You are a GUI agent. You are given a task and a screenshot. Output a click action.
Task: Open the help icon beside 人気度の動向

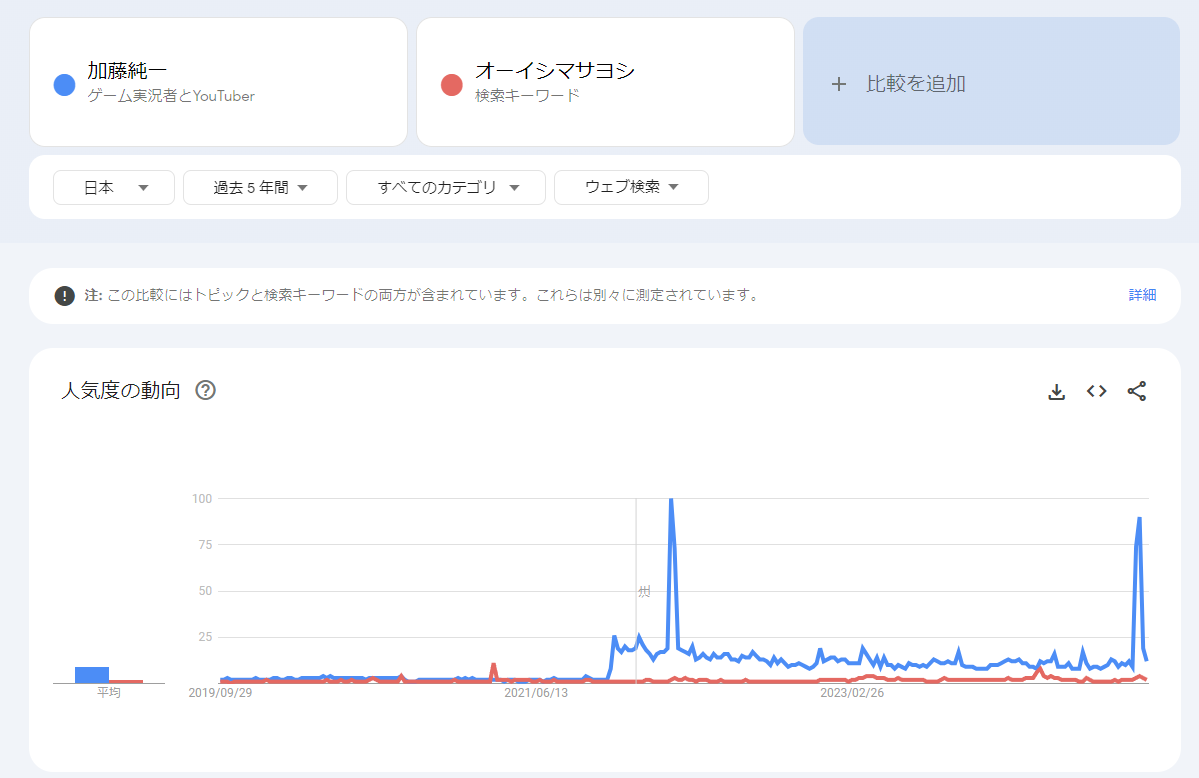click(x=206, y=390)
